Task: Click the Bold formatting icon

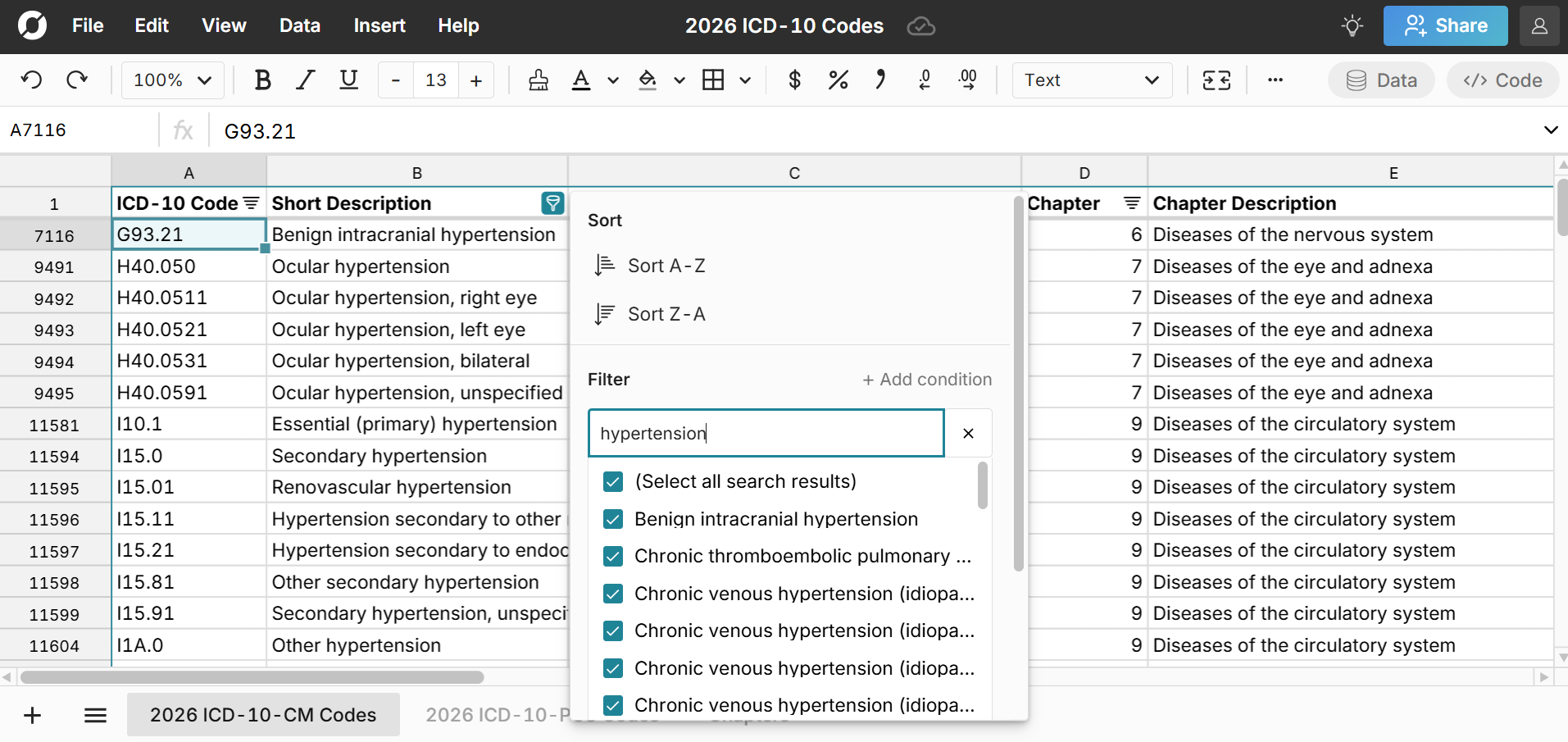Action: [262, 80]
